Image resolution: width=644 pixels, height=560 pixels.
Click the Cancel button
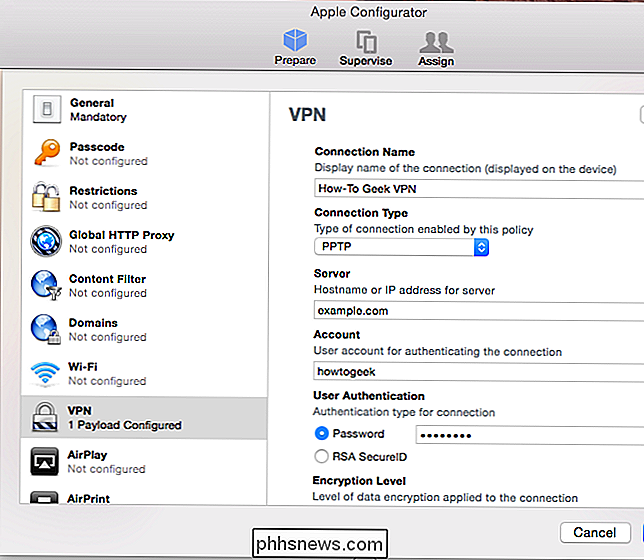click(595, 532)
